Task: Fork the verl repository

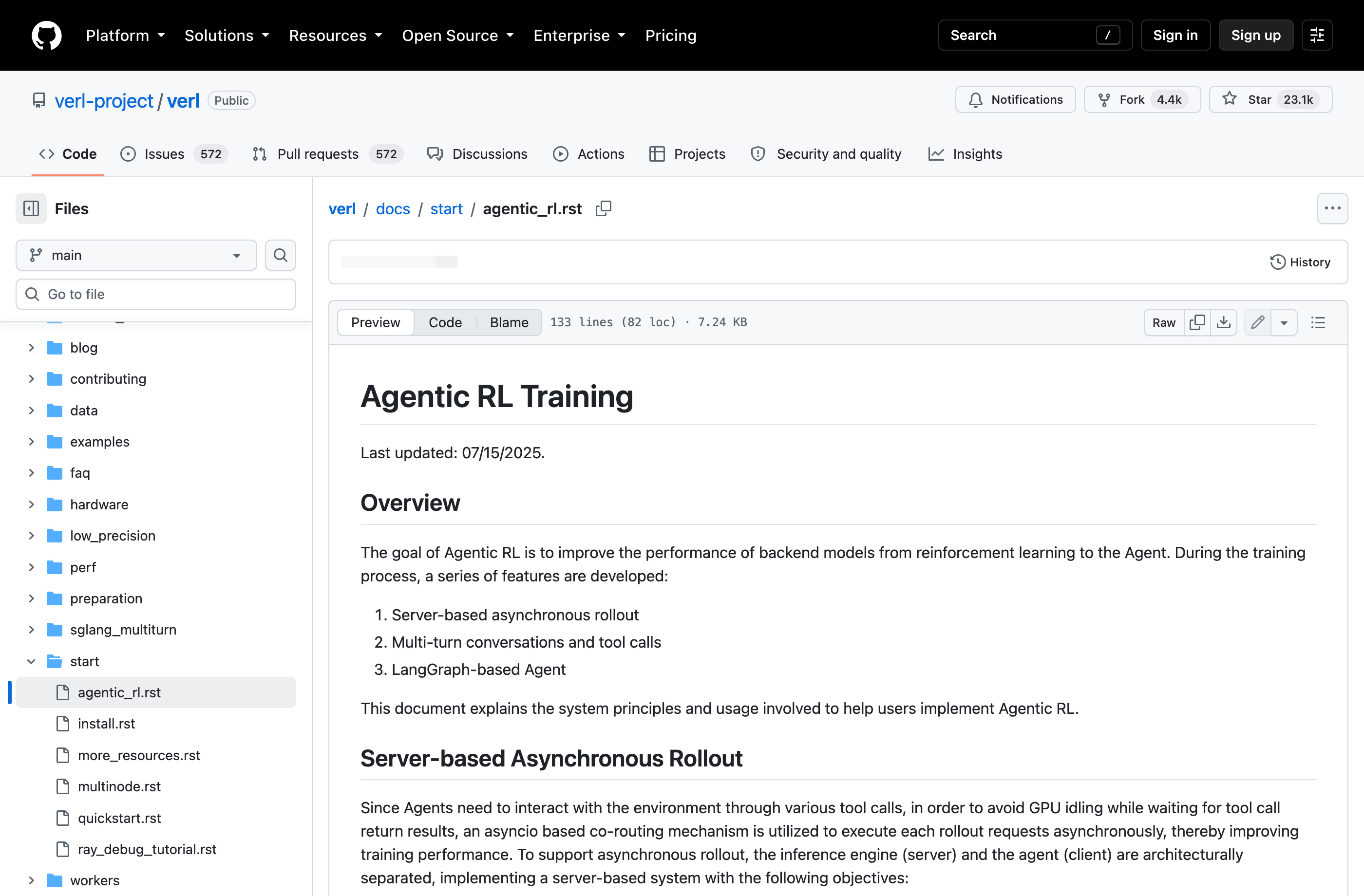Action: pos(1142,100)
